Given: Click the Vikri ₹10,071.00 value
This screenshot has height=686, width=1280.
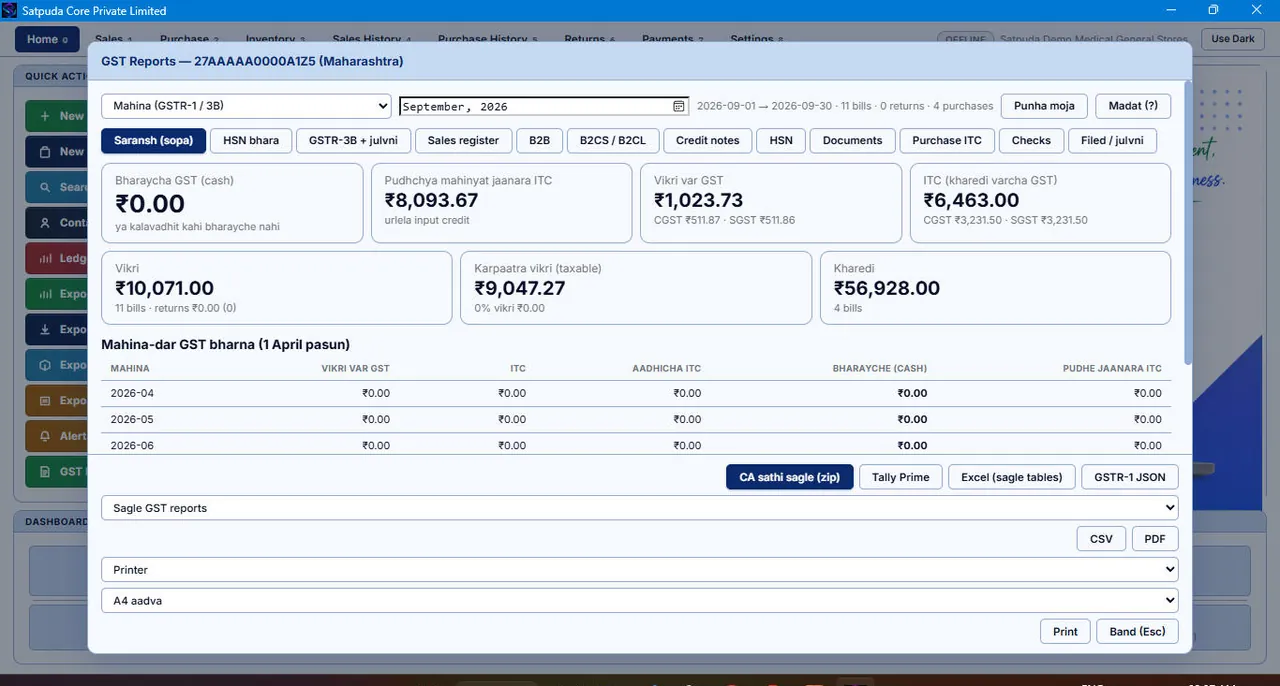Looking at the screenshot, I should (164, 288).
